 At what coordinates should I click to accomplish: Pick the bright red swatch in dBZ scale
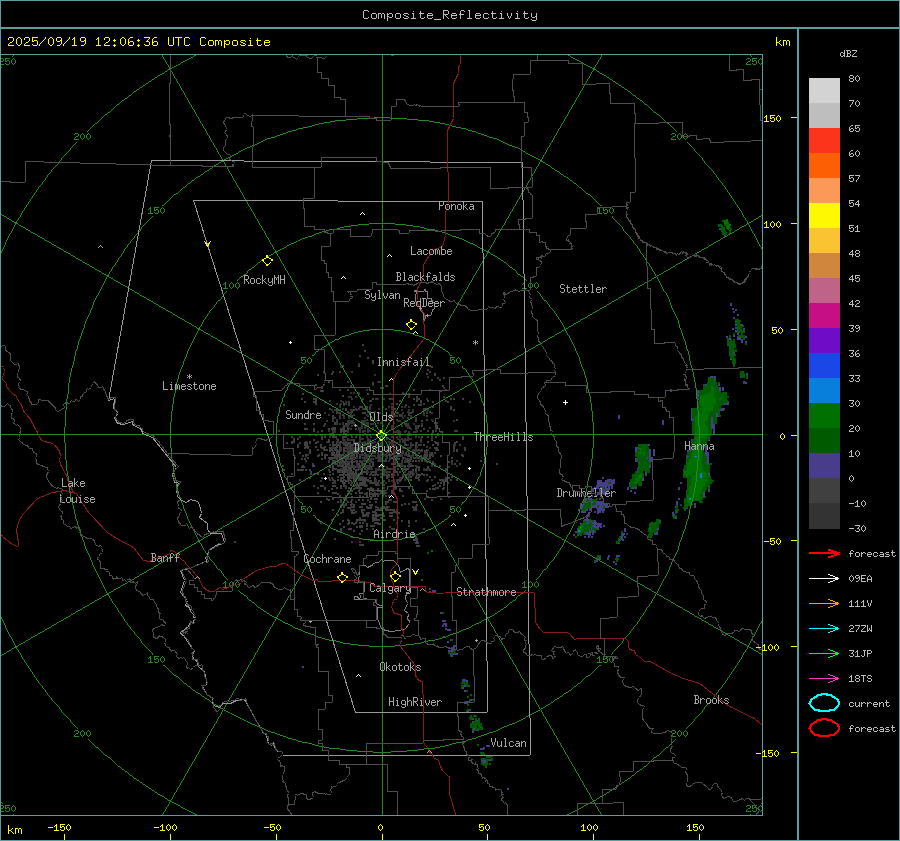824,141
